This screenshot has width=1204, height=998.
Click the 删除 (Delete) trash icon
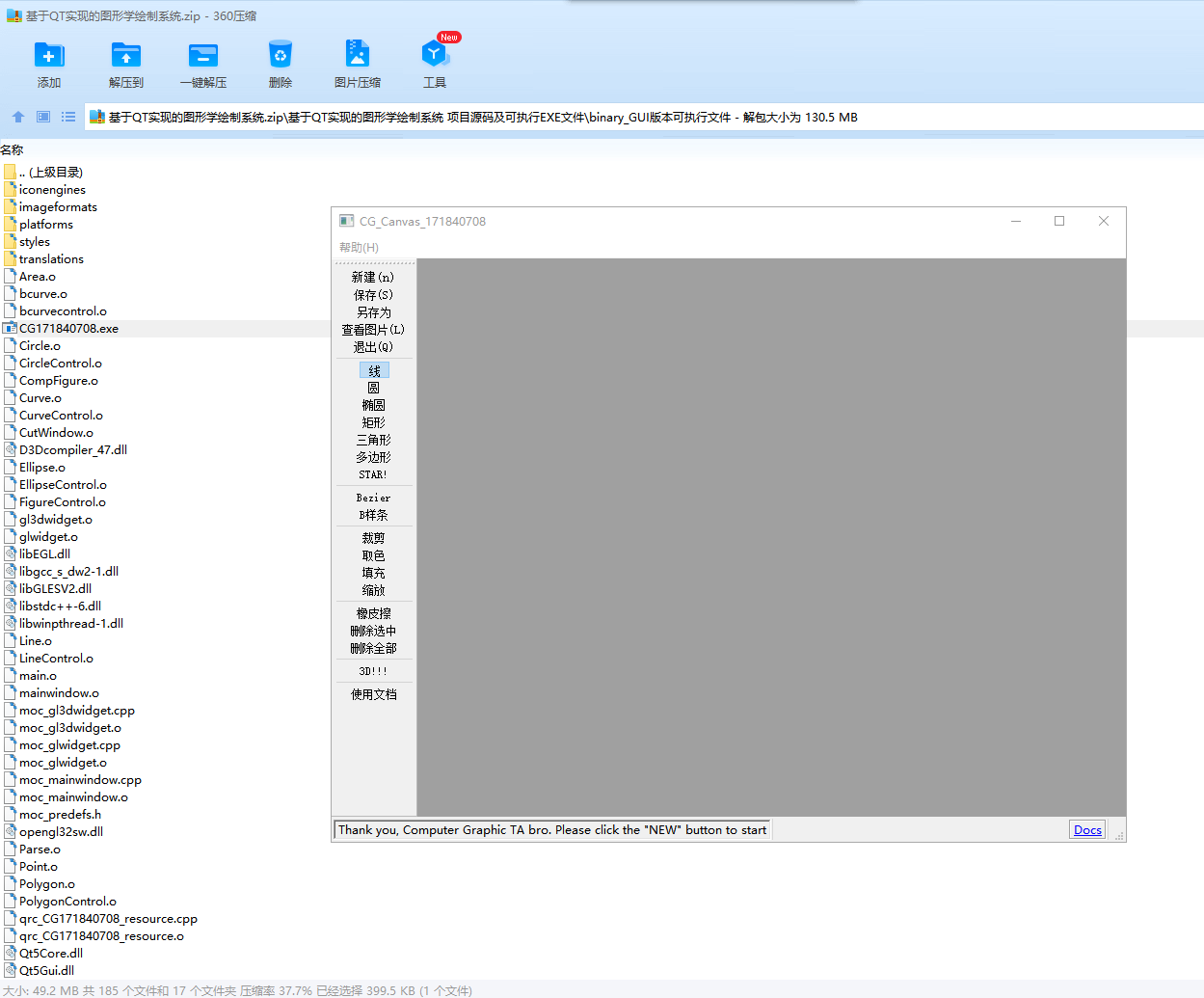[x=281, y=55]
